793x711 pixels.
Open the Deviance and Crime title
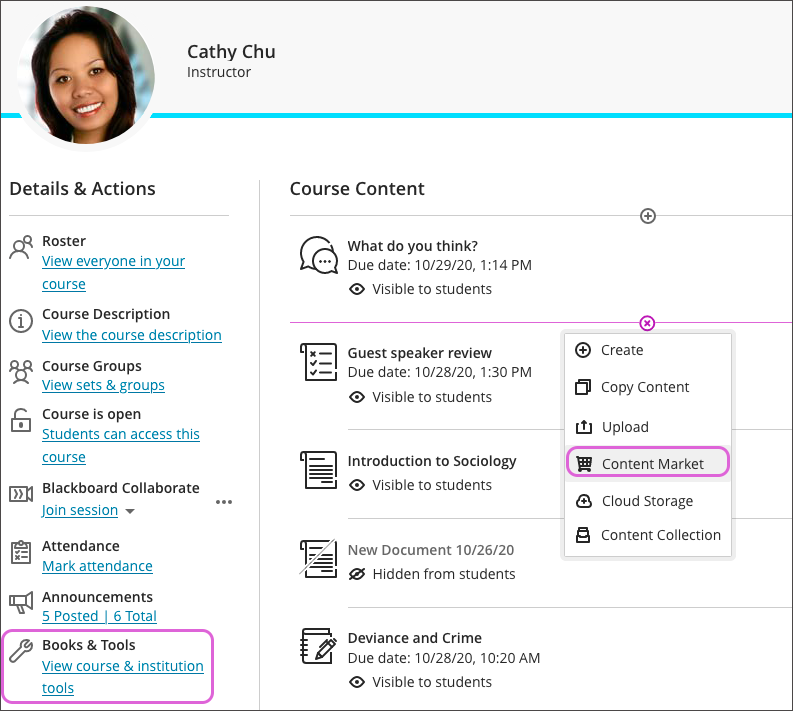(x=414, y=638)
